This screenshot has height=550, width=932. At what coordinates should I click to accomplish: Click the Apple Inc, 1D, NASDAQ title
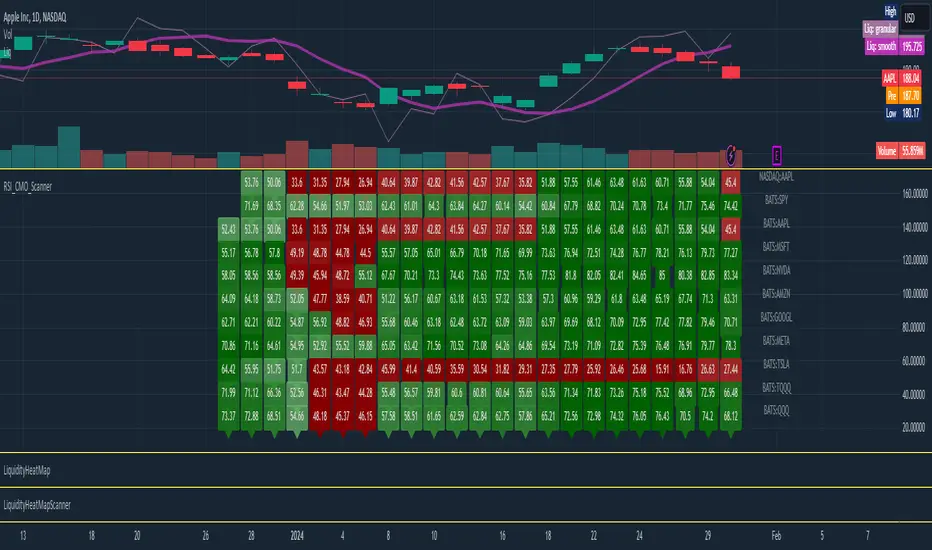tap(34, 17)
